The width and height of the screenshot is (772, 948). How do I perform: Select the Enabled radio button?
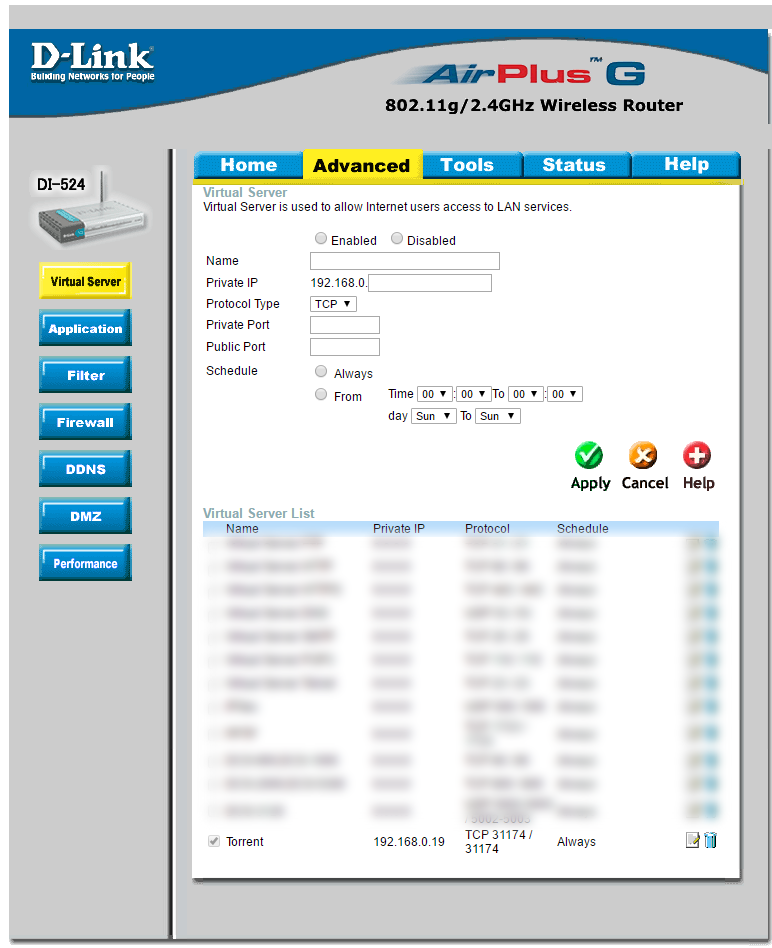(321, 238)
